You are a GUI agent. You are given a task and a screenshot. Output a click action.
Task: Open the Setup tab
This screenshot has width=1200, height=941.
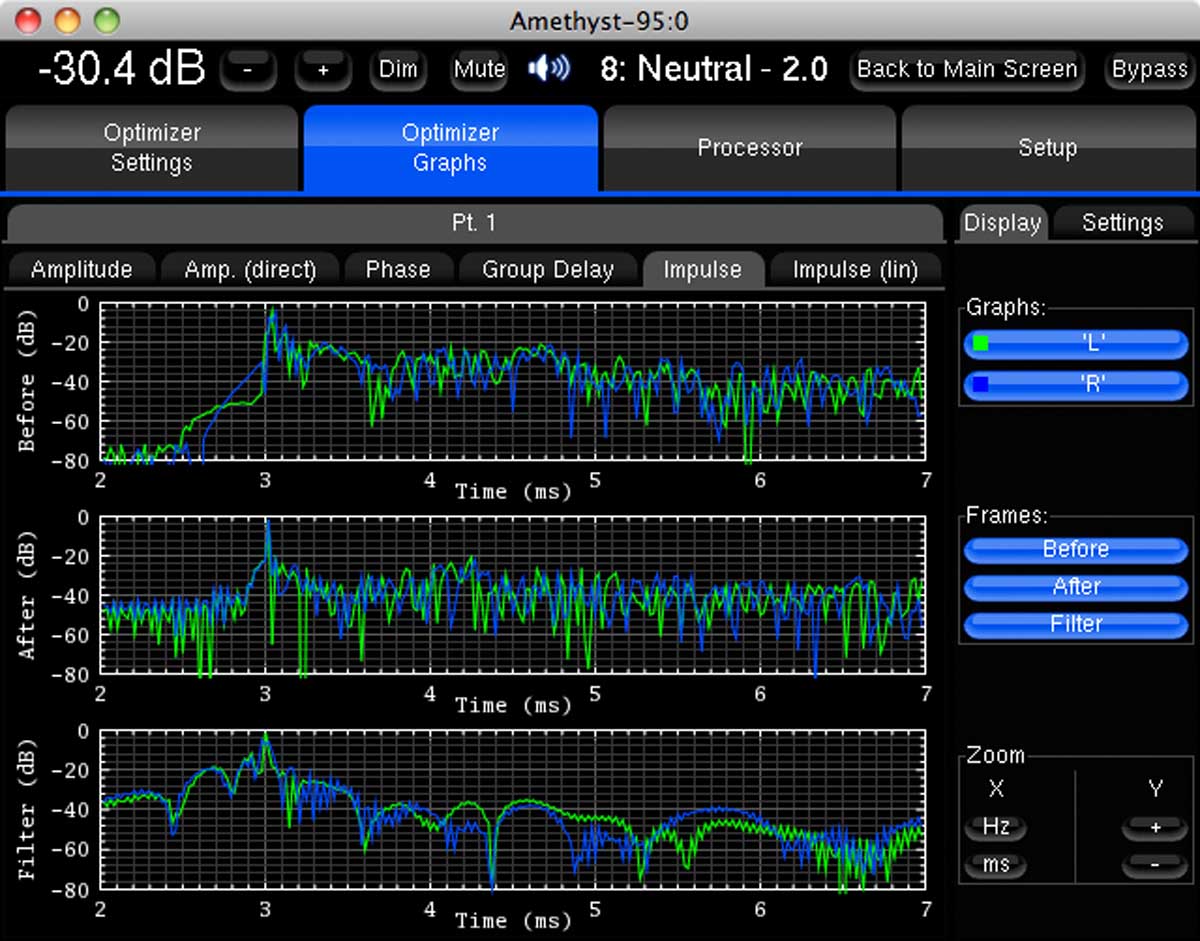tap(1047, 148)
